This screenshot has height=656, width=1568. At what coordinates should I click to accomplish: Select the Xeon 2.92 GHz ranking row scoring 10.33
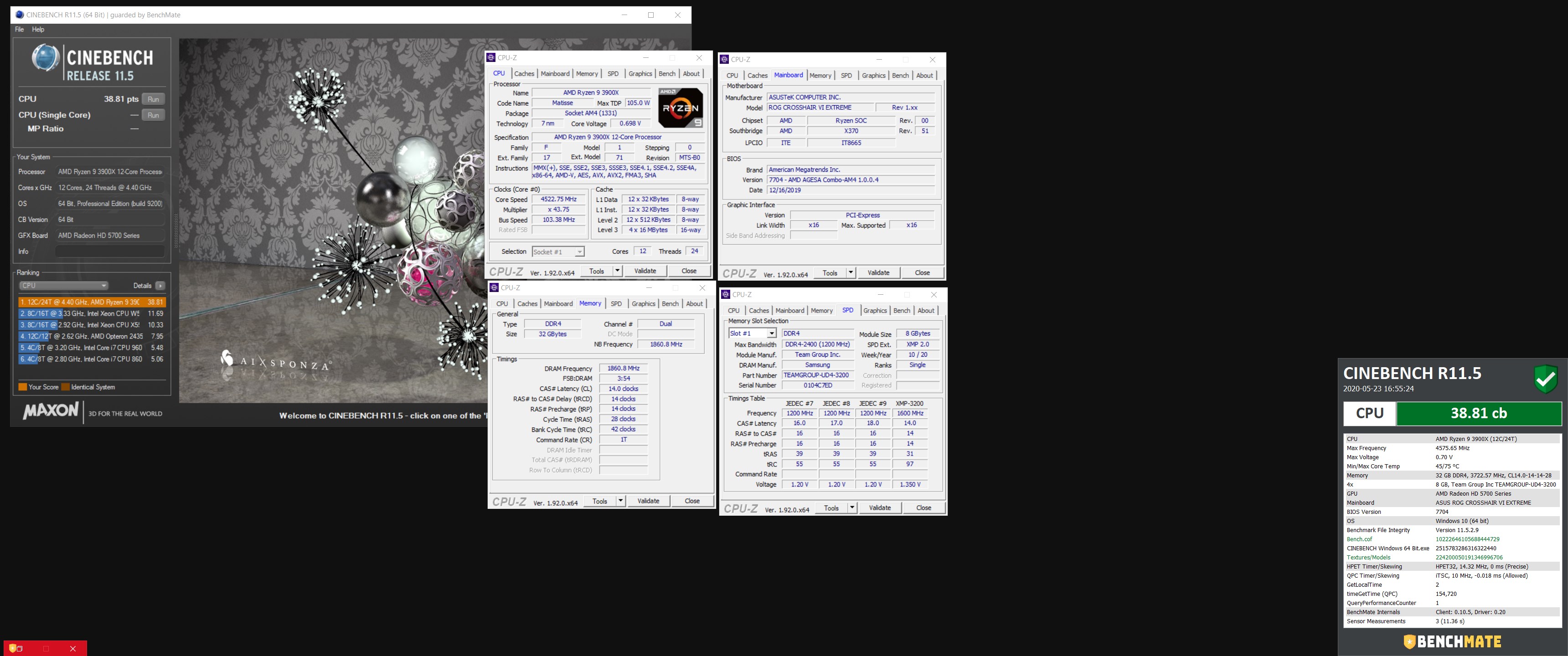pyautogui.click(x=91, y=325)
